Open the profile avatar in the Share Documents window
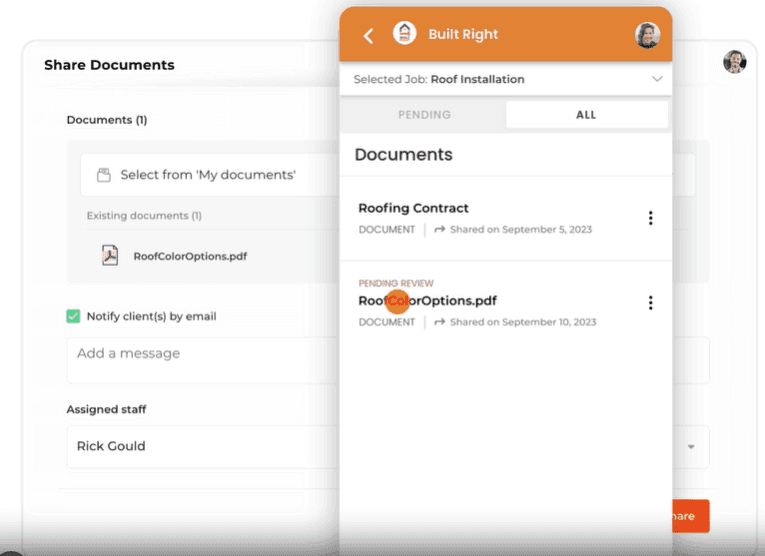 pyautogui.click(x=734, y=62)
